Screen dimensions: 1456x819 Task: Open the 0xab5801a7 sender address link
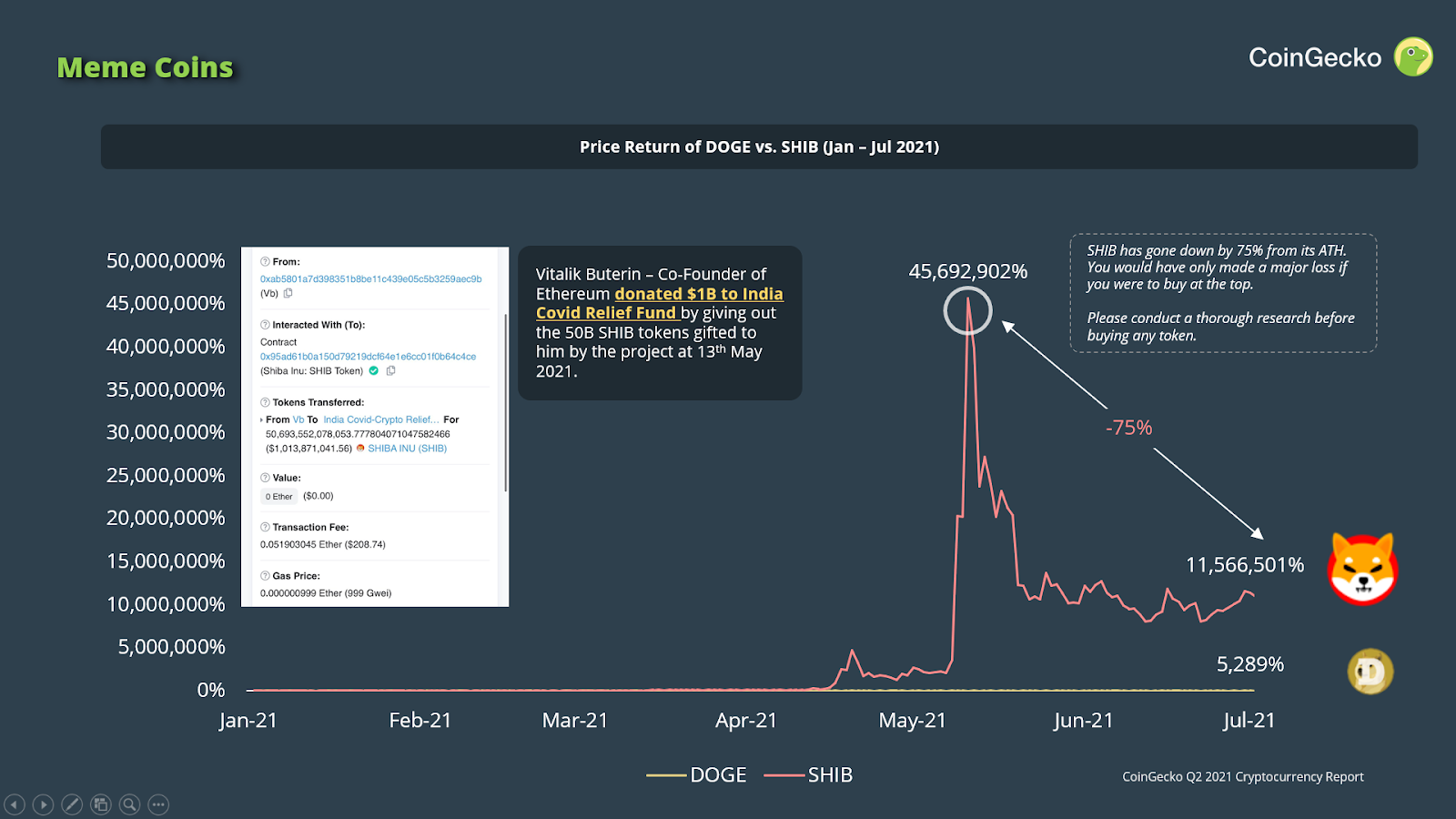coord(370,279)
